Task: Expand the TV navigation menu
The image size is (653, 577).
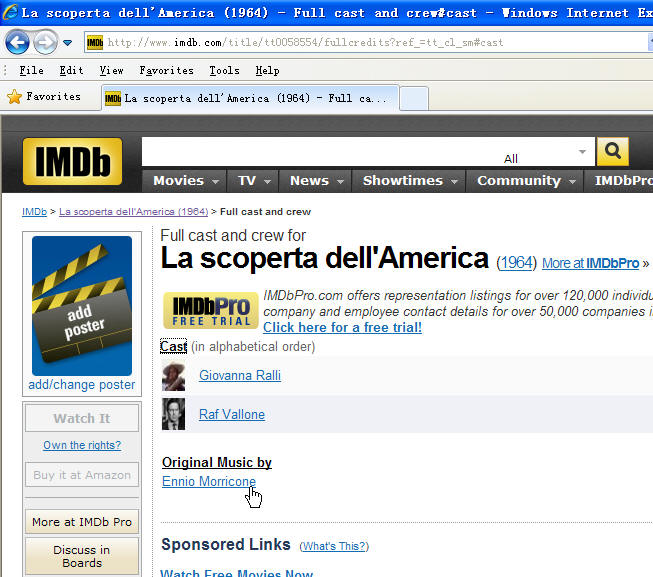Action: pyautogui.click(x=254, y=181)
